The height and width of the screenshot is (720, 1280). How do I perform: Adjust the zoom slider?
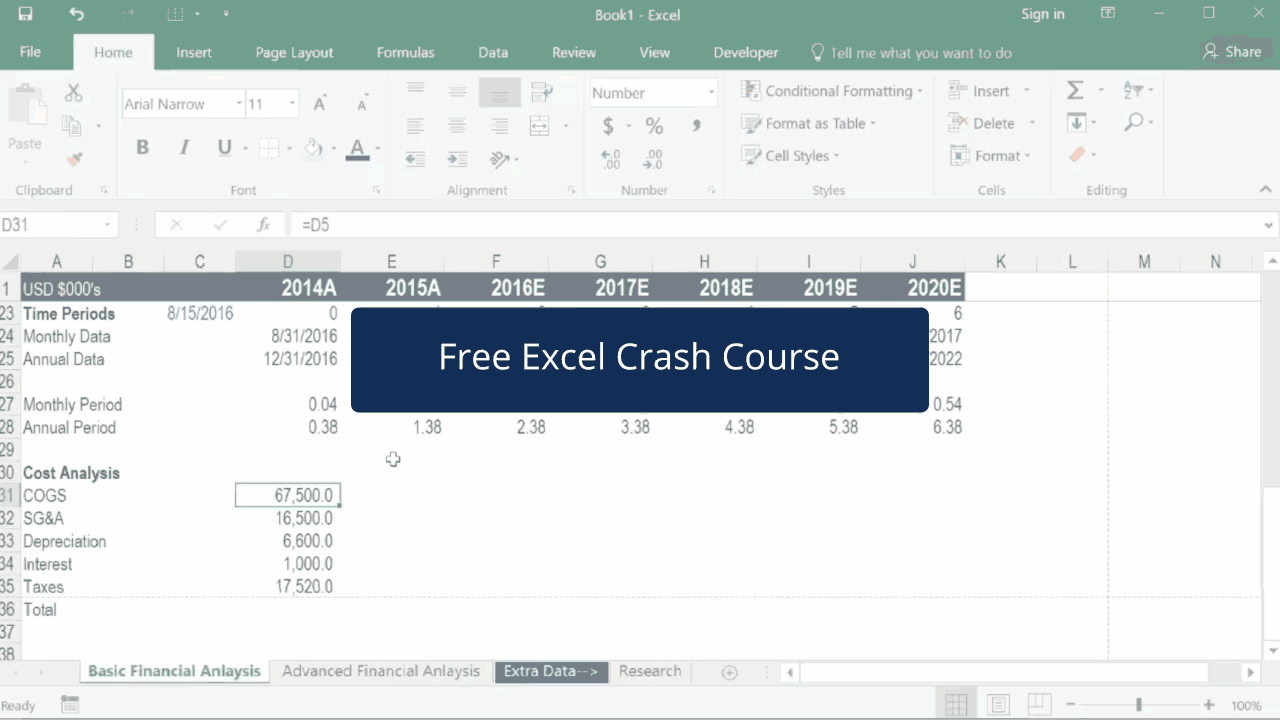click(1139, 704)
